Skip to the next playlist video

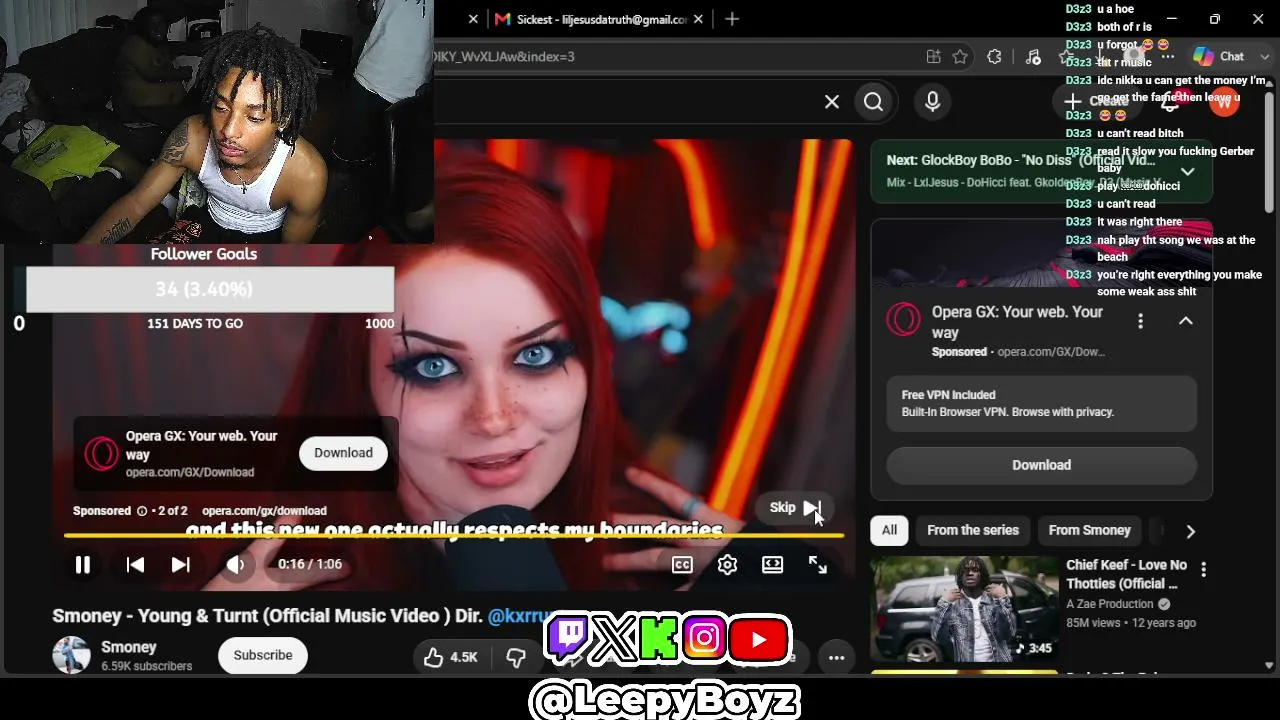click(x=181, y=565)
